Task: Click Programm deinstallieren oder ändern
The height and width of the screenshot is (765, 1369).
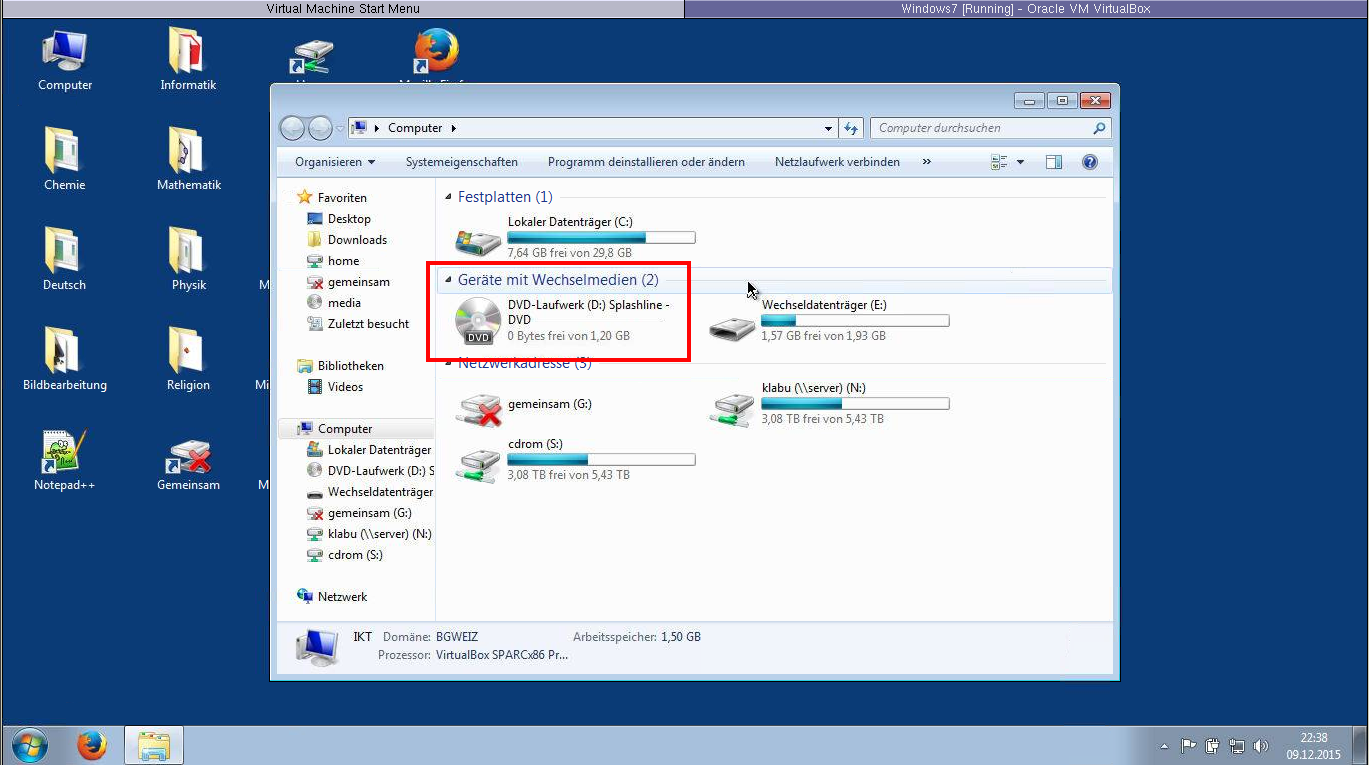Action: point(646,162)
